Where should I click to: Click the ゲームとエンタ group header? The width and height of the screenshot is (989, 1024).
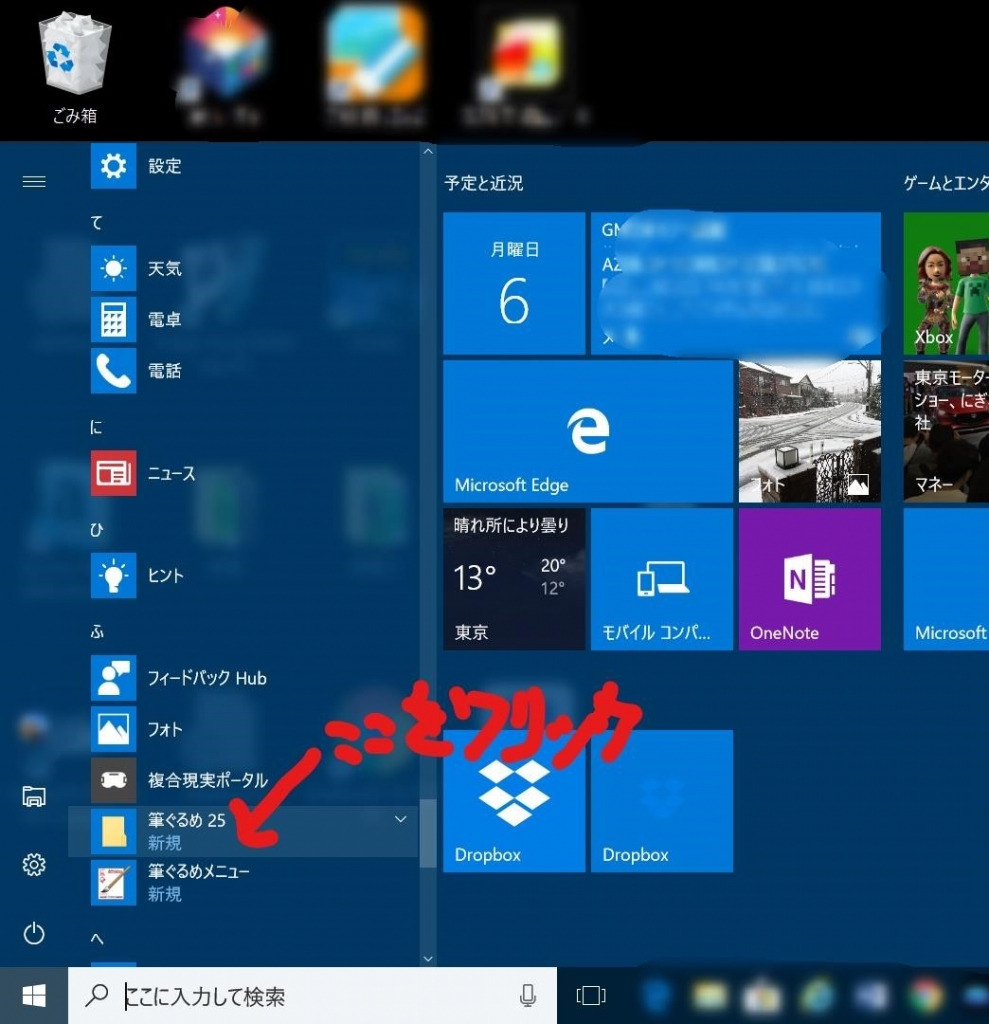point(946,183)
